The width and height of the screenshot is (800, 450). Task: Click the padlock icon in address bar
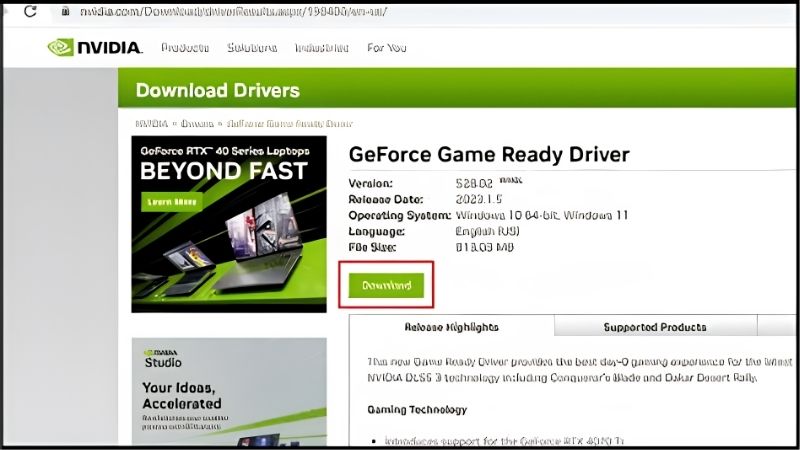tap(65, 11)
